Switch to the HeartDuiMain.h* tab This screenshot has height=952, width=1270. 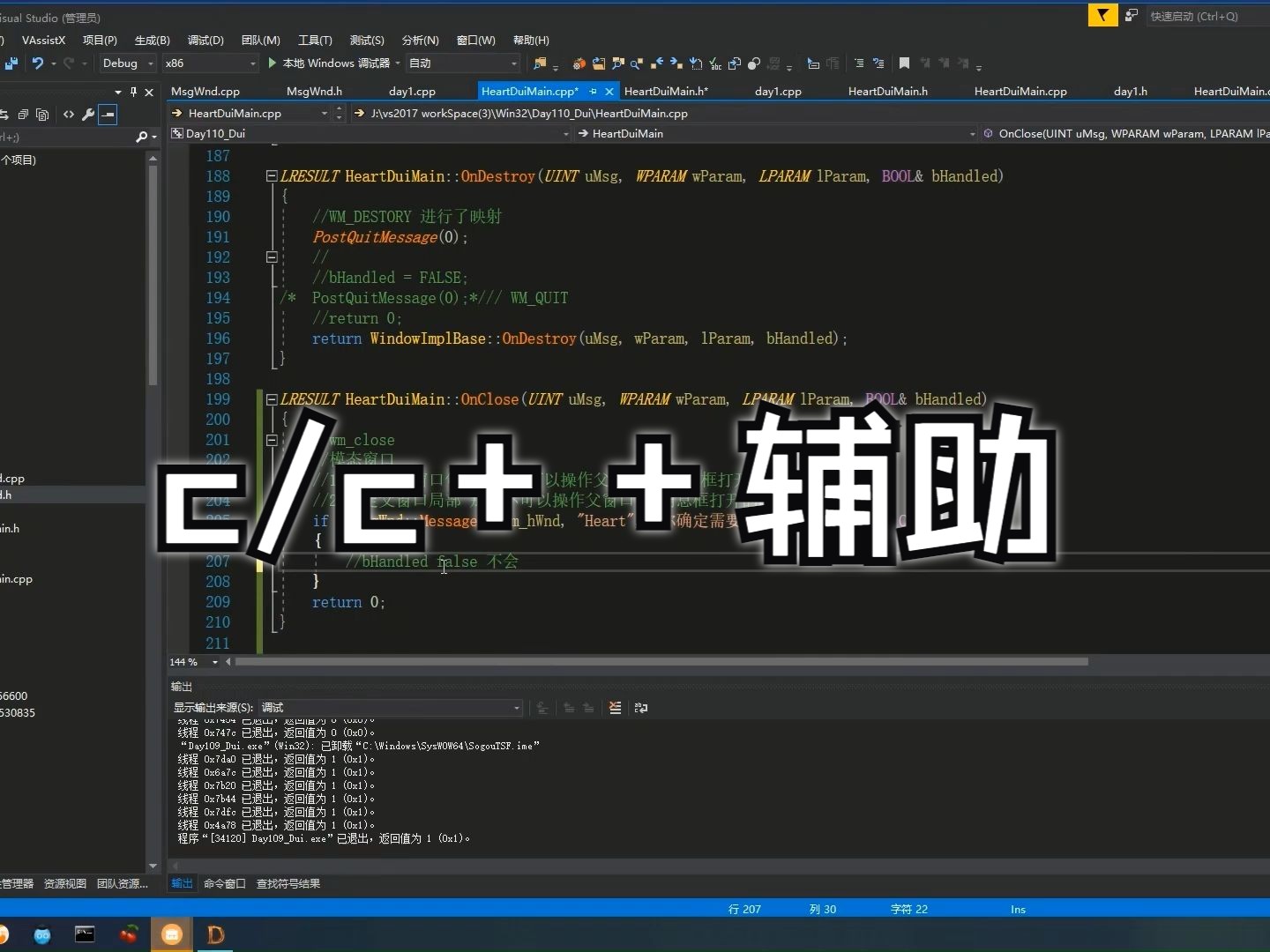pos(666,92)
